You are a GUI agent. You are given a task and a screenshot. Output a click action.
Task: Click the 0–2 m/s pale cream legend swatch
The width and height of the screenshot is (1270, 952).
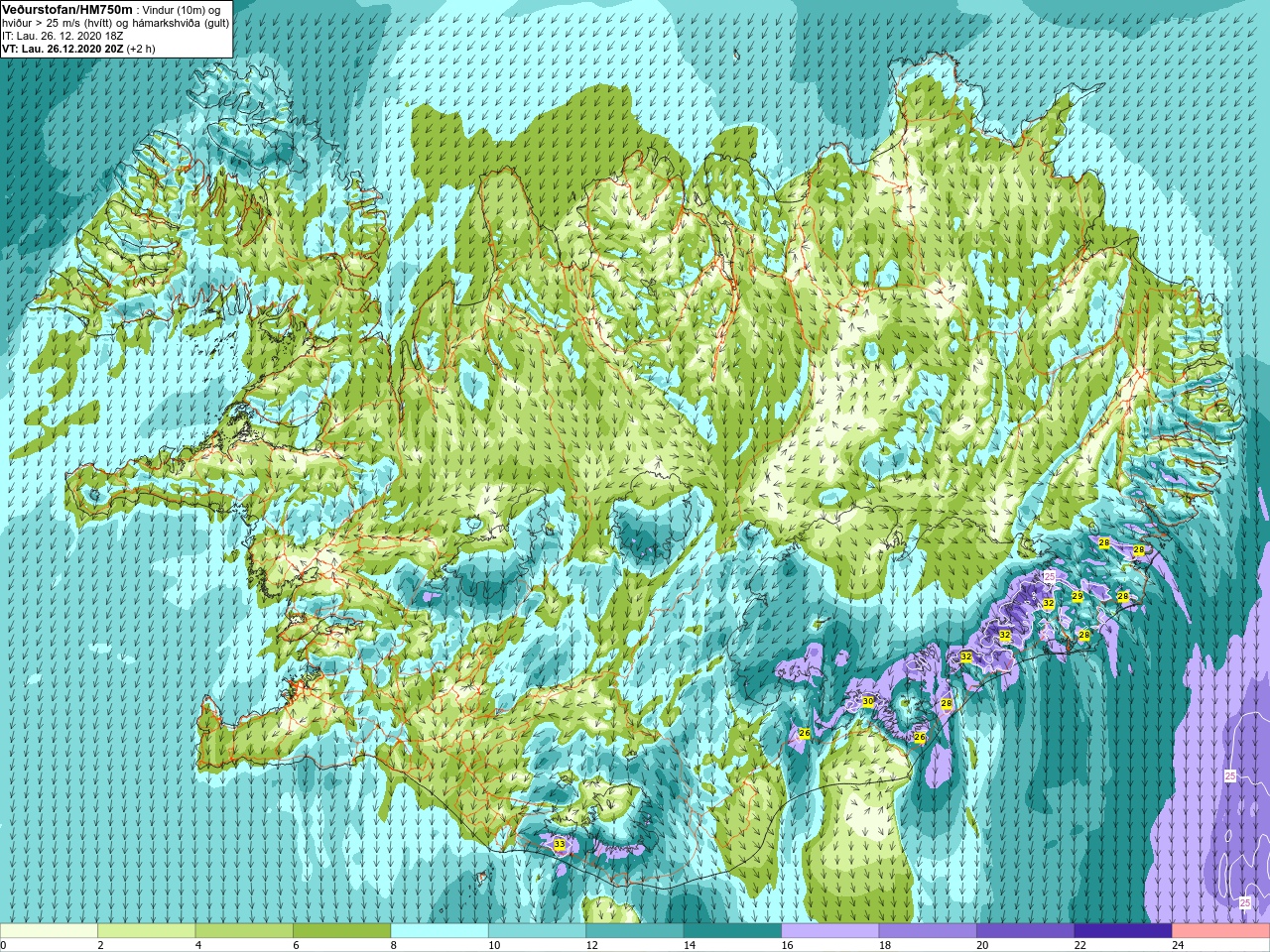coord(49,931)
